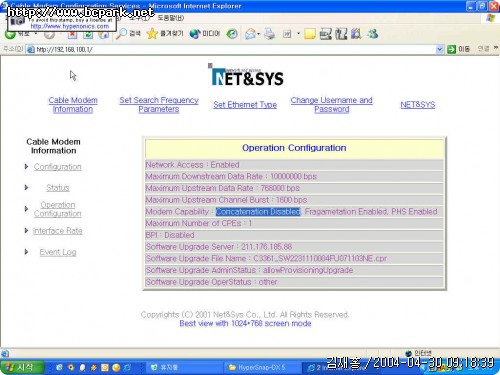Open the address bar dropdown arrow
This screenshot has width=500, height=375.
tap(440, 49)
